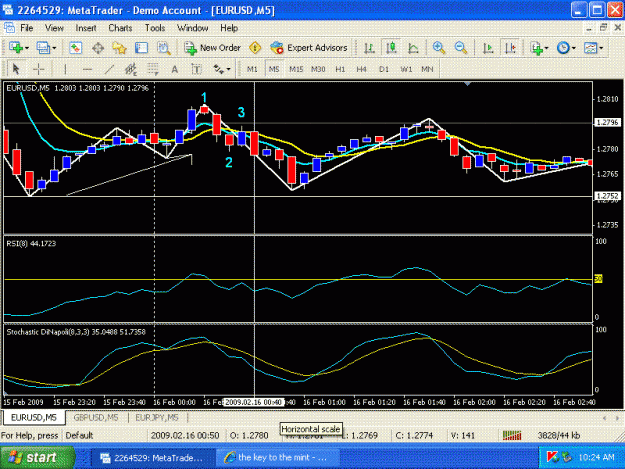Open the View menu
625x469 pixels.
pos(54,28)
